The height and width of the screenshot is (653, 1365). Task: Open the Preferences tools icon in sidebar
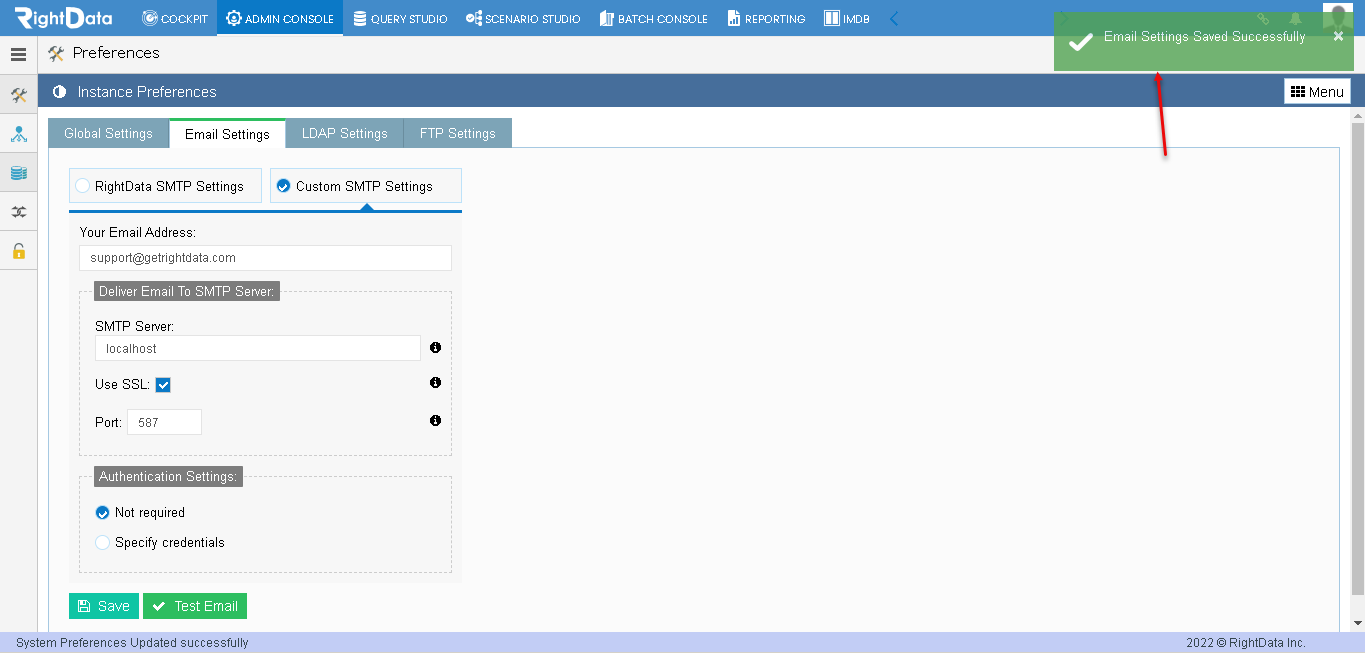point(18,95)
